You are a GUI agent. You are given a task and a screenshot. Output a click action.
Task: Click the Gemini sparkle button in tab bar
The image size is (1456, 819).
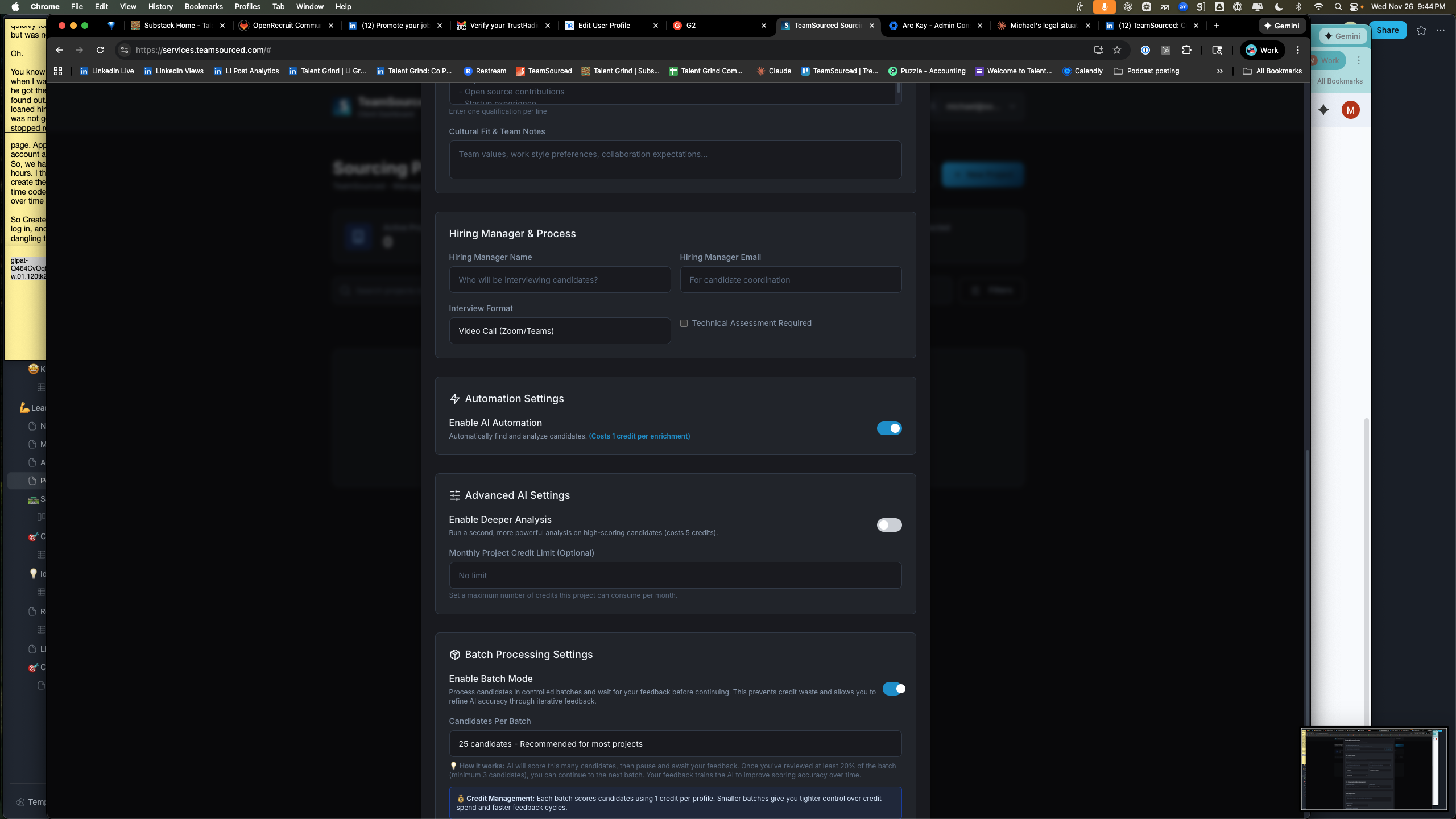pyautogui.click(x=1281, y=26)
